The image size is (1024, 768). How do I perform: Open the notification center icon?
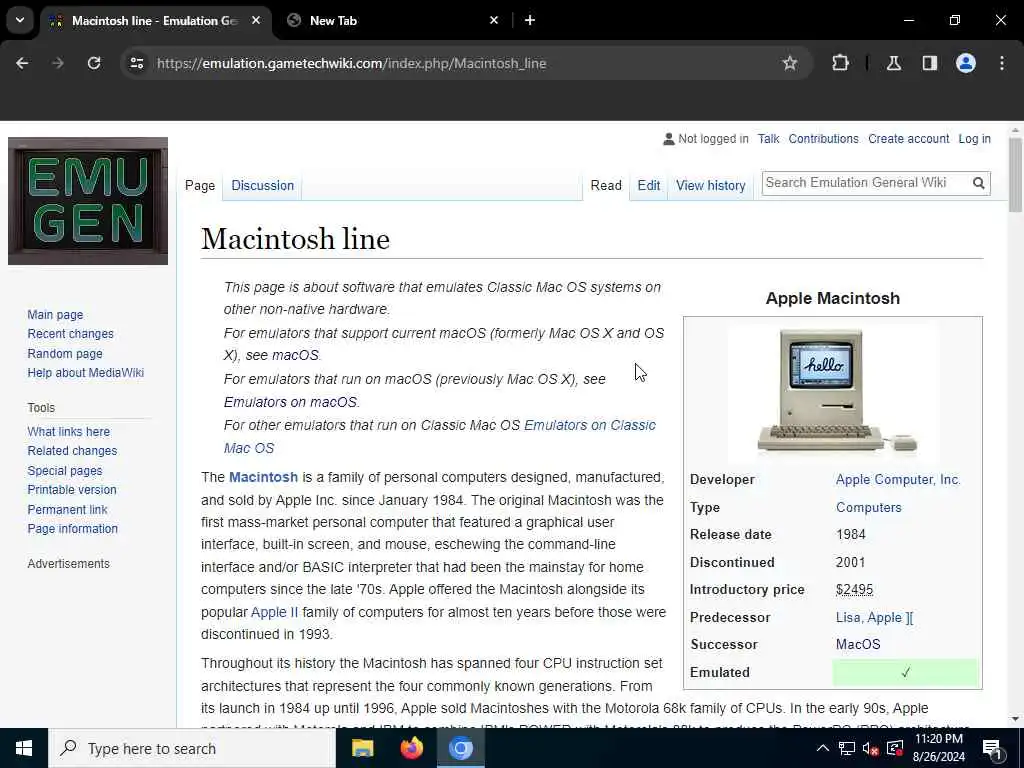point(993,749)
